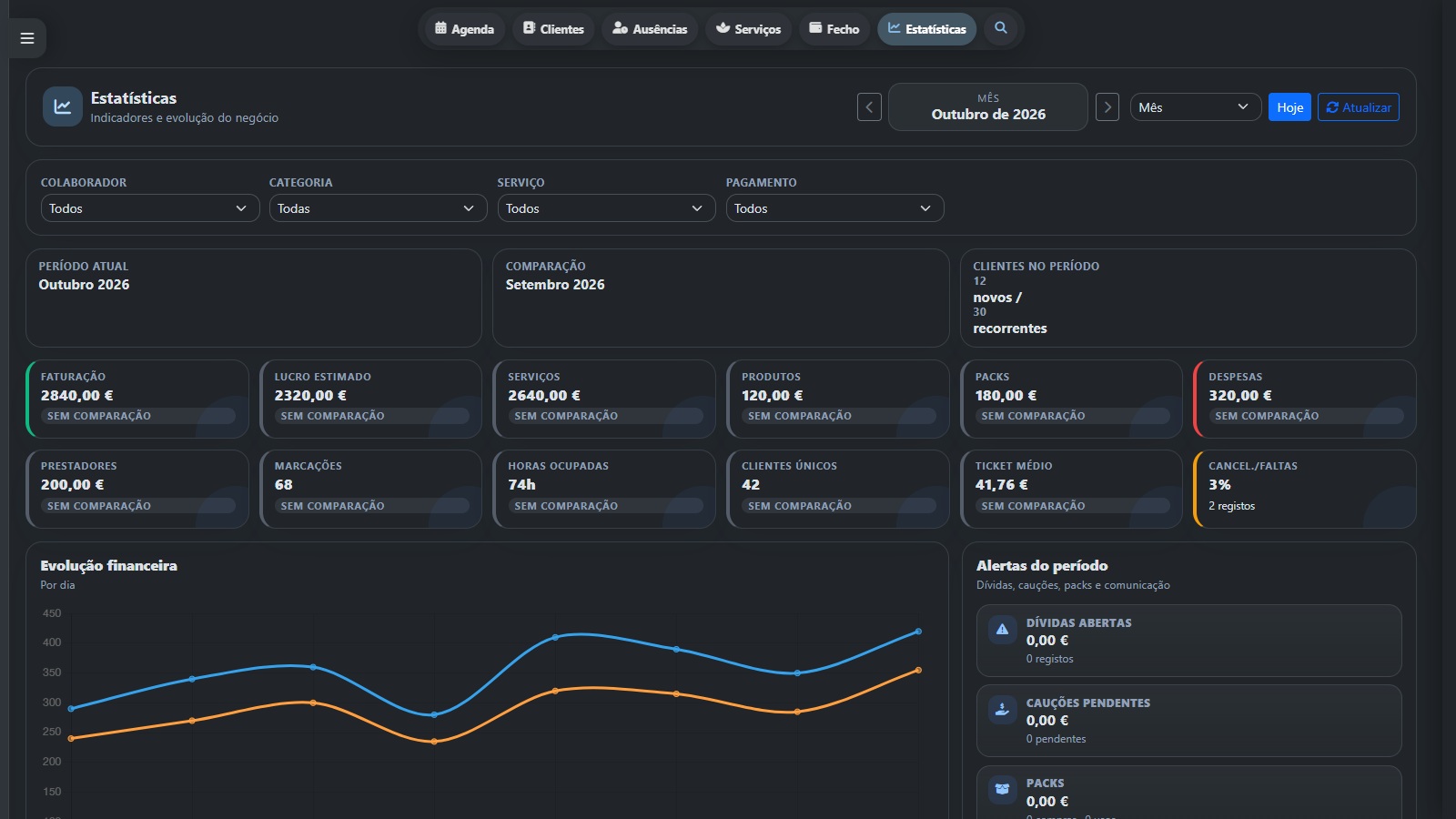This screenshot has height=819, width=1456.
Task: Click the Faturação 2840,00 € card
Action: tap(137, 399)
